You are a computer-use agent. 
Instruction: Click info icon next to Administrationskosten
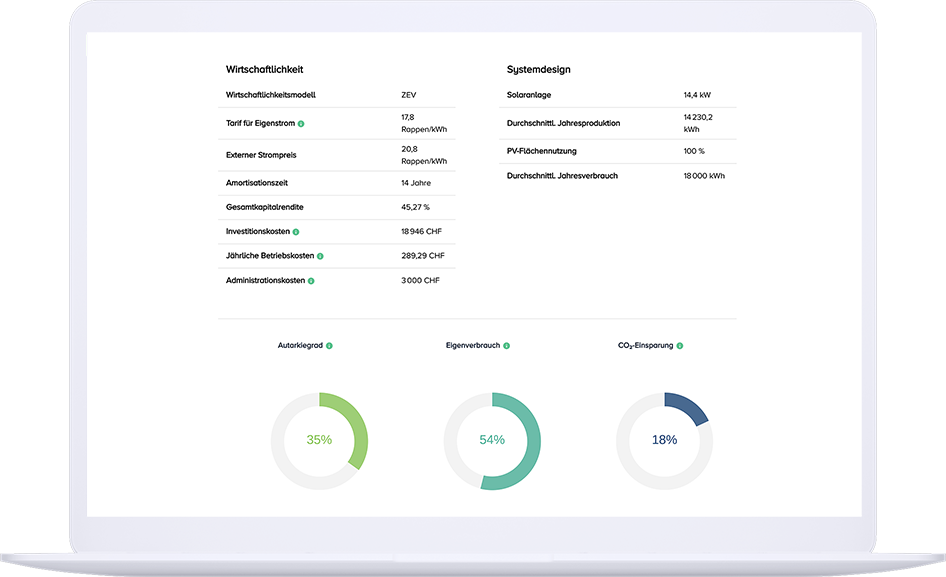pyautogui.click(x=311, y=281)
